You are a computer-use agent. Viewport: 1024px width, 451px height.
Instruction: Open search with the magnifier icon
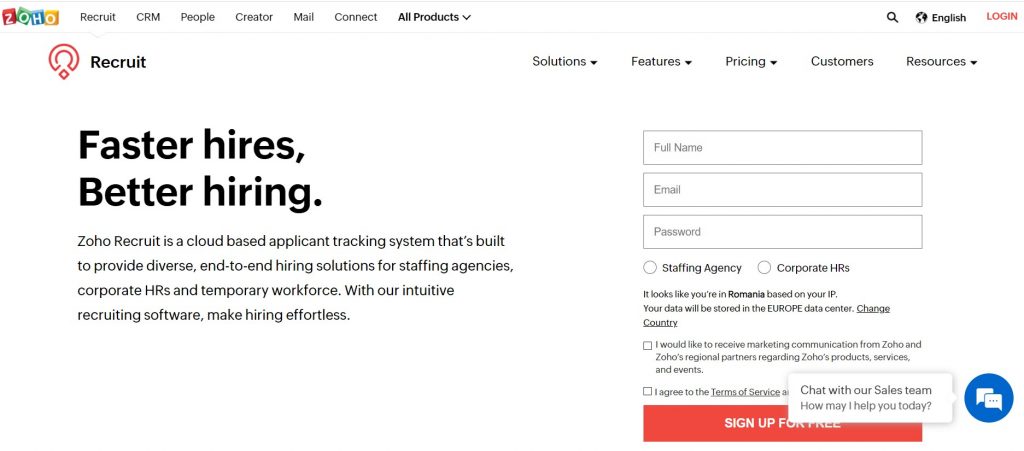pos(892,18)
